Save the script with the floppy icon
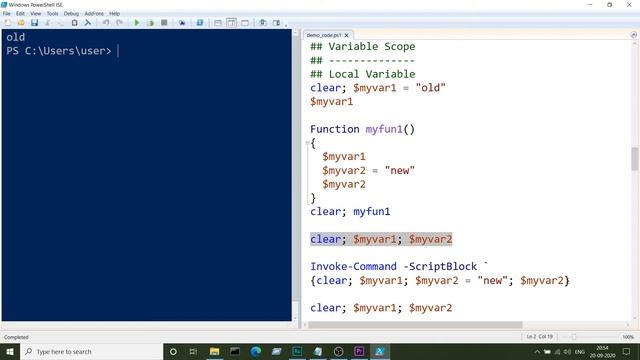This screenshot has height=360, width=640. click(x=34, y=23)
